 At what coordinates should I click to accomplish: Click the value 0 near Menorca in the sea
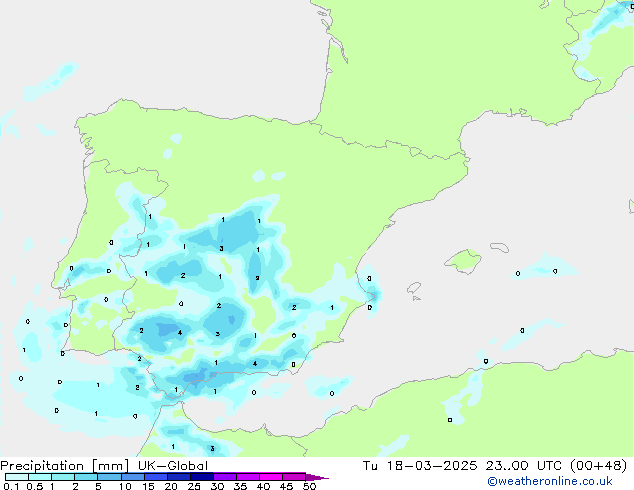pyautogui.click(x=518, y=274)
